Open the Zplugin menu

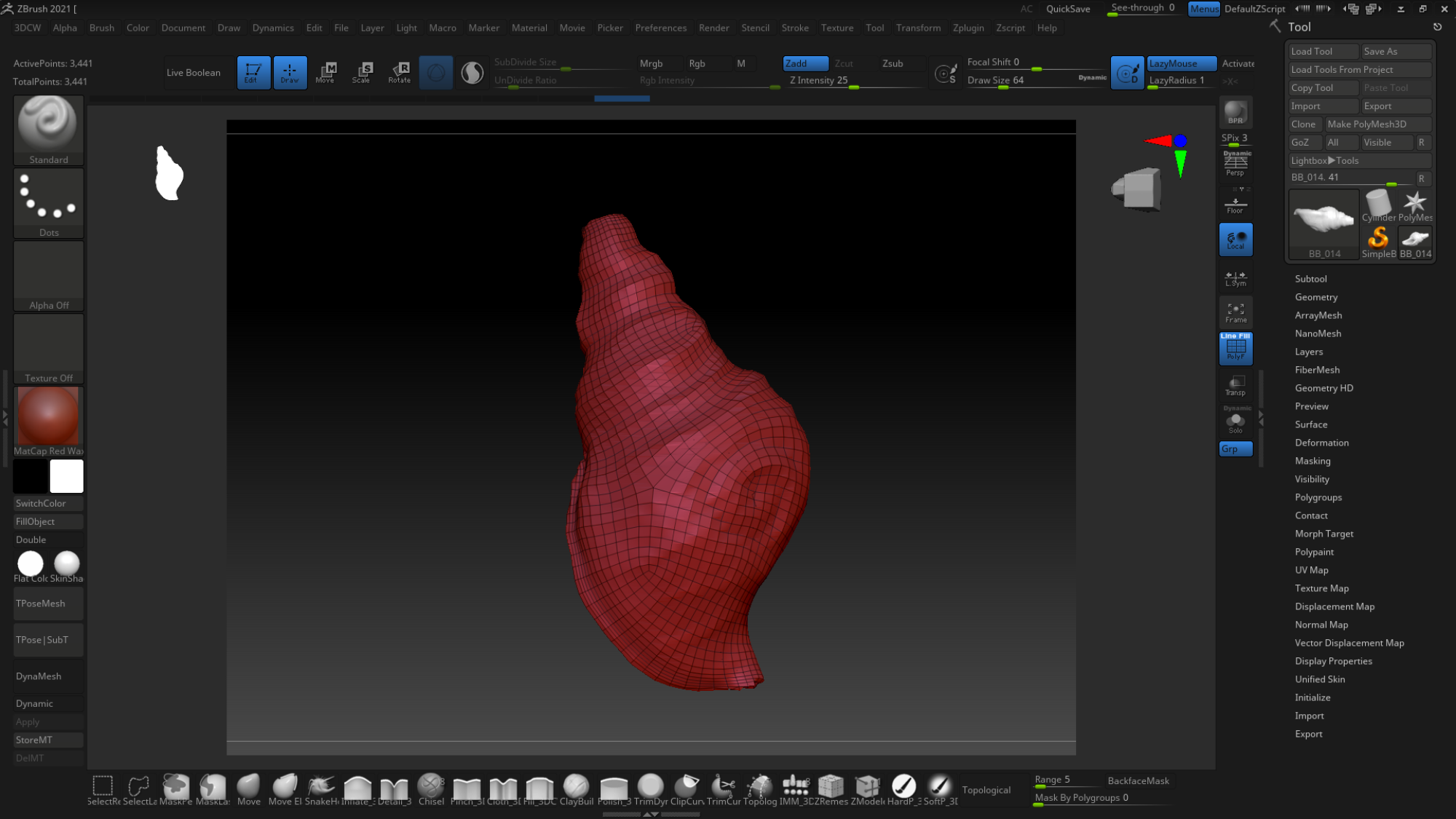968,28
